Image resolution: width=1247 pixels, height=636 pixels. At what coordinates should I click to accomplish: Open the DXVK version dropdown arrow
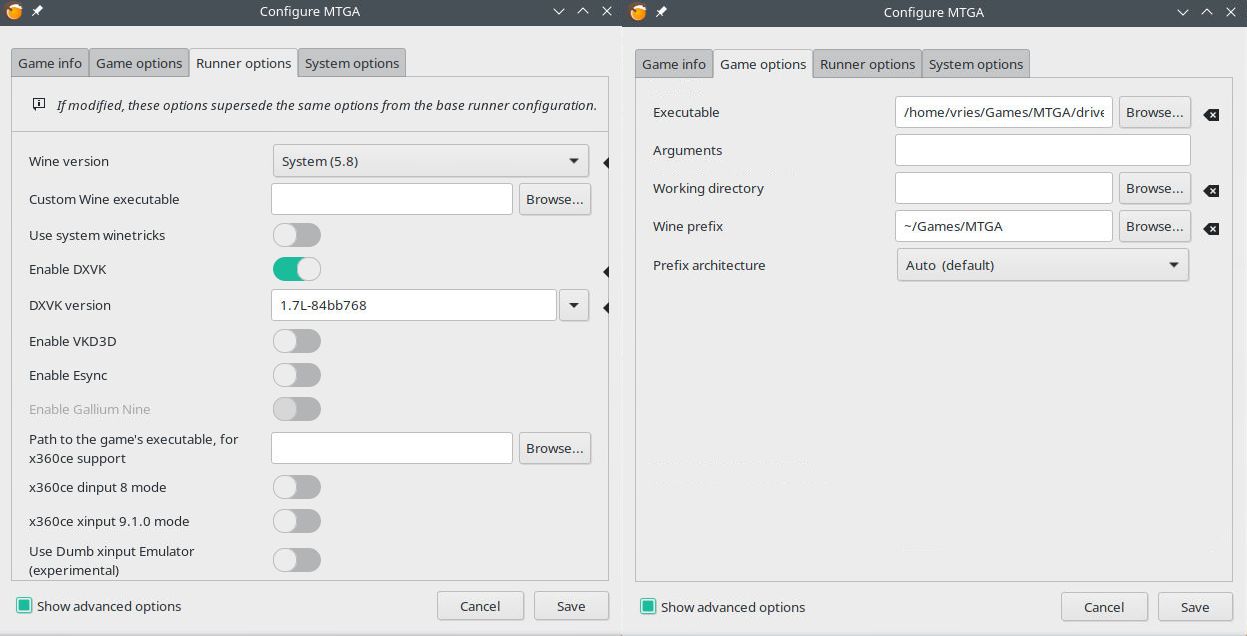point(574,305)
